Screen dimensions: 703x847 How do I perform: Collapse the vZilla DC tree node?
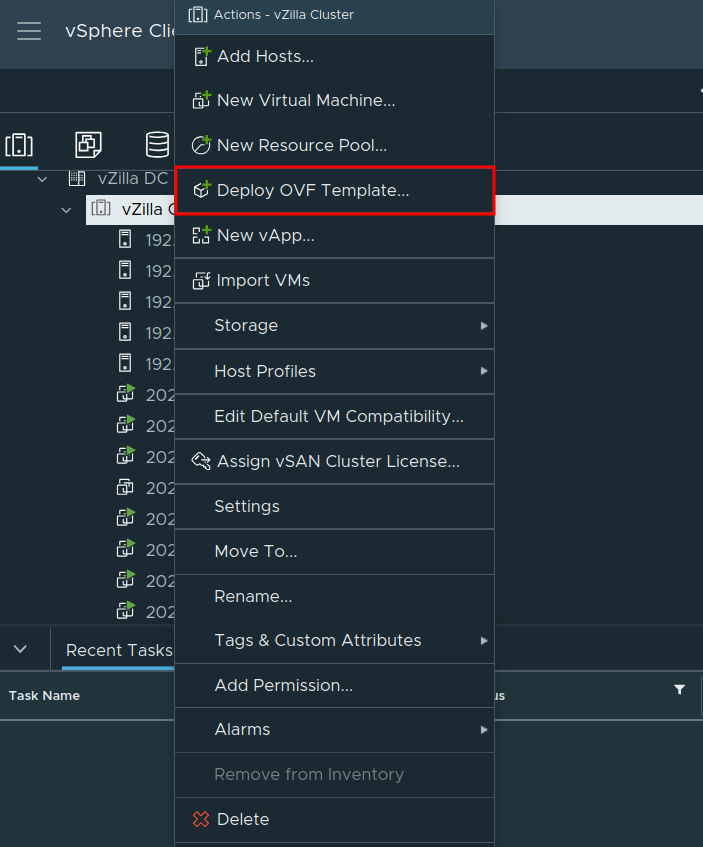tap(42, 179)
